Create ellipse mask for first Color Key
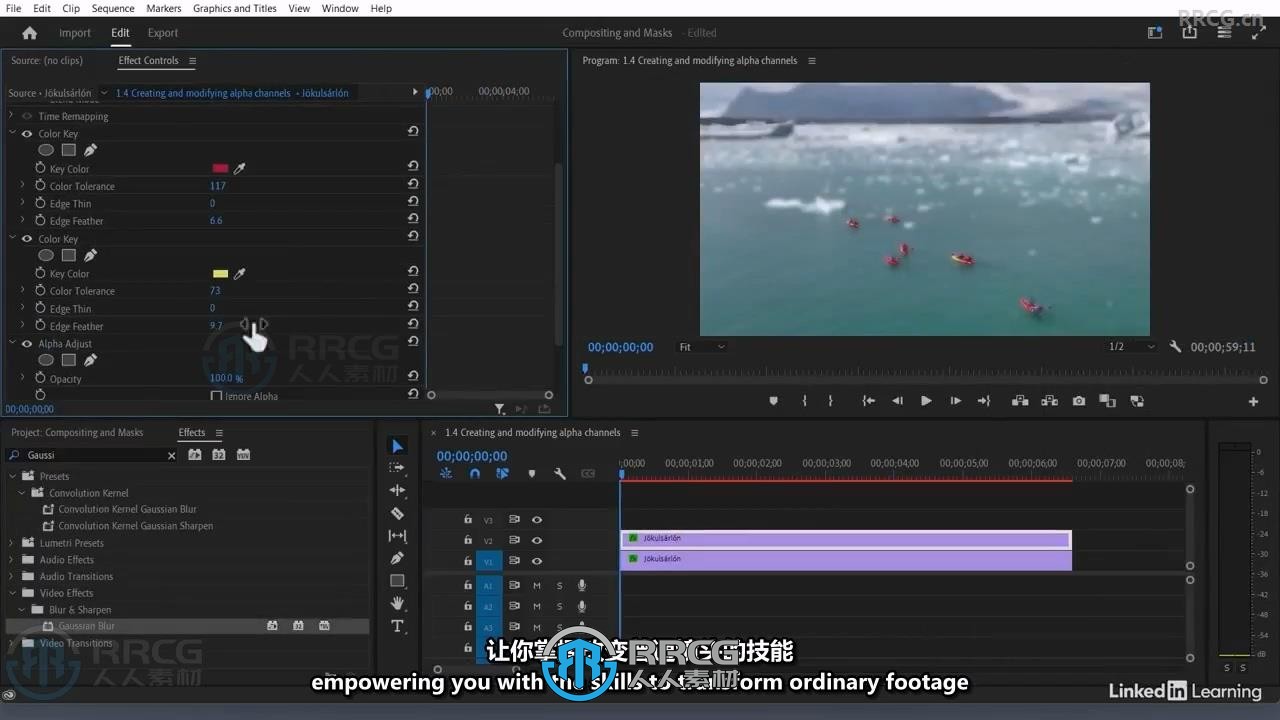Image resolution: width=1280 pixels, height=720 pixels. (46, 150)
